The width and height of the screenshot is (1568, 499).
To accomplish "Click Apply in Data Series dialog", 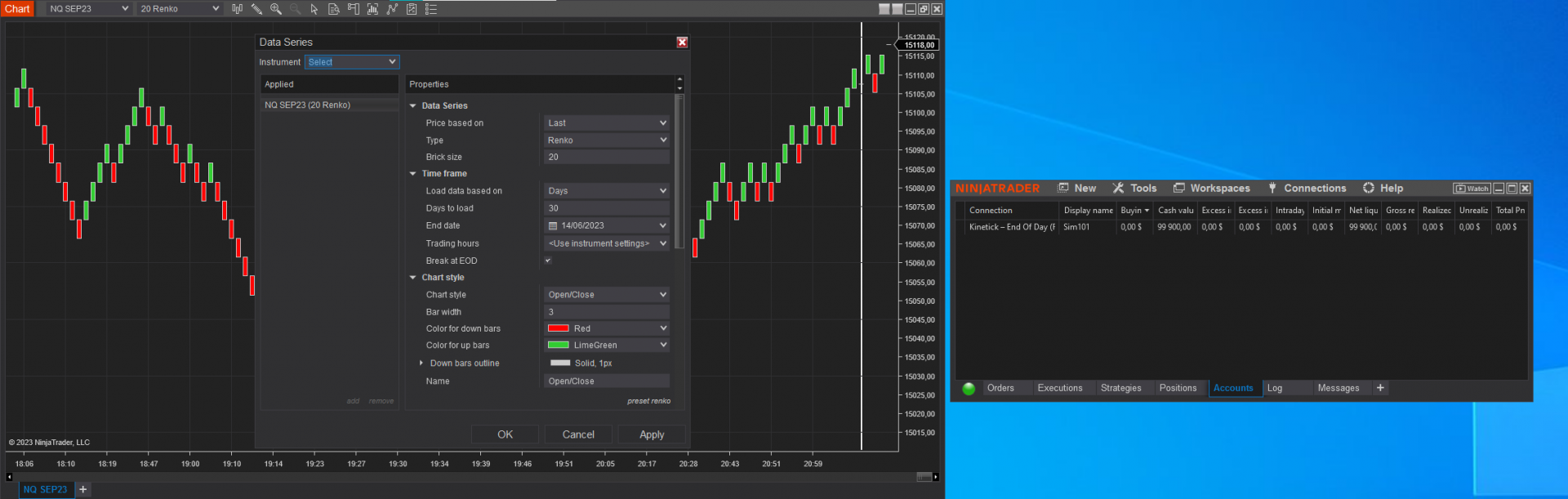I will [652, 435].
